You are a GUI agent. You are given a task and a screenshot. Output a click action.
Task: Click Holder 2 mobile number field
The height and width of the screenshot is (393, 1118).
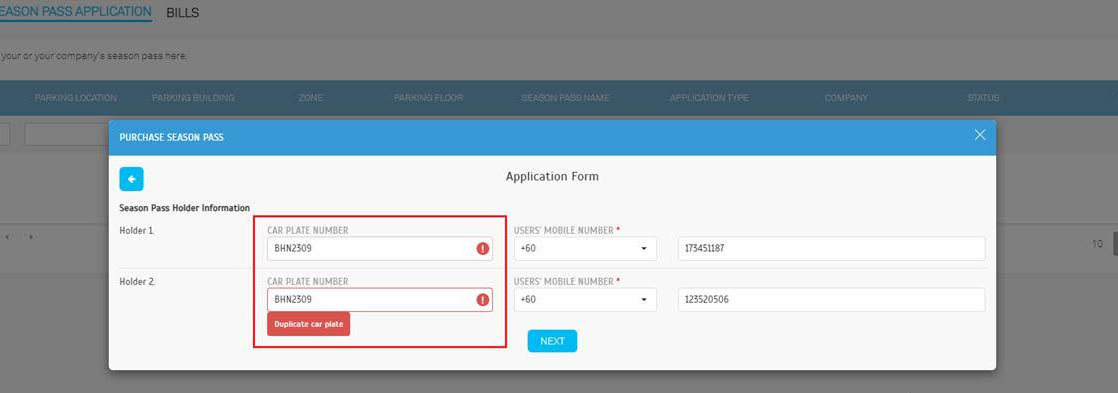click(x=831, y=300)
